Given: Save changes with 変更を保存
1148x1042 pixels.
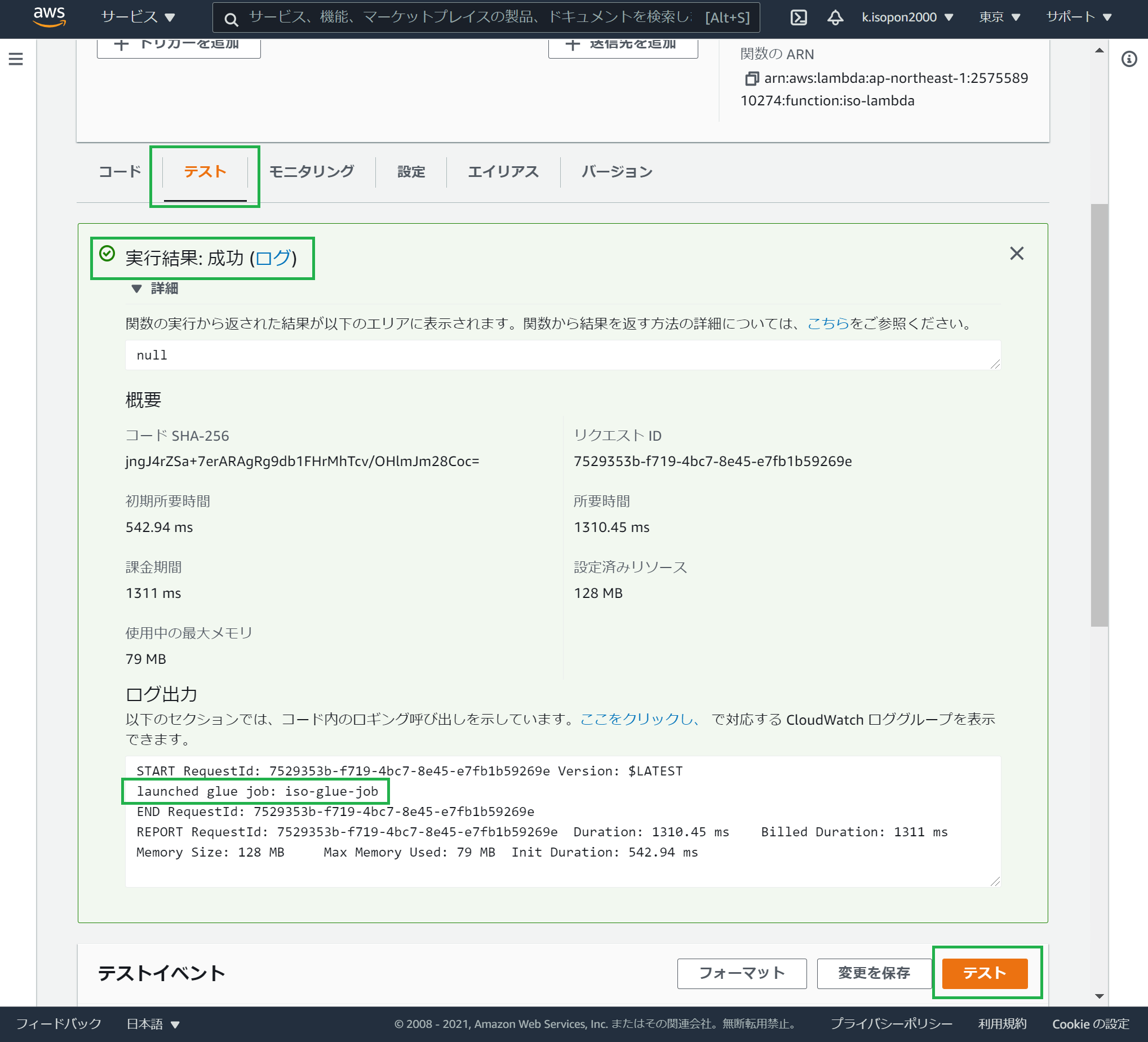Looking at the screenshot, I should point(874,973).
